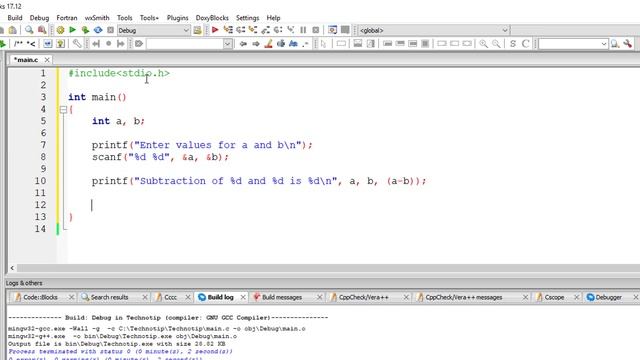Toggle the Match case Aa icon

293,44
